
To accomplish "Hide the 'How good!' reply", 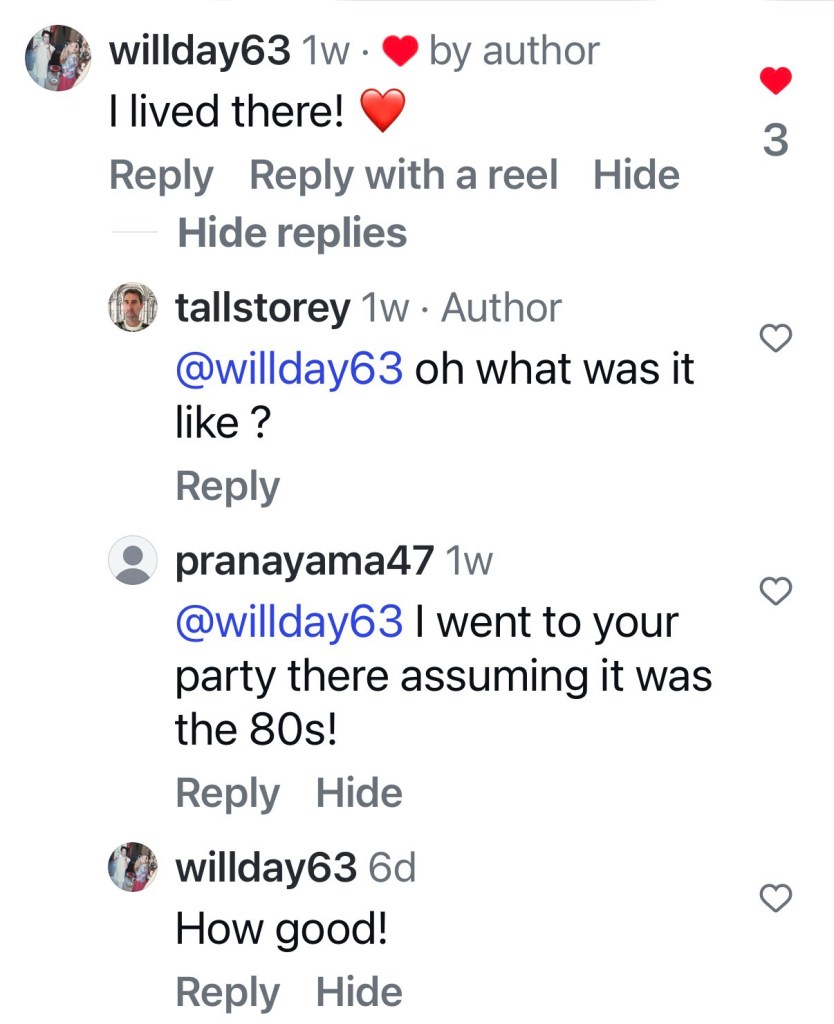I will (359, 992).
